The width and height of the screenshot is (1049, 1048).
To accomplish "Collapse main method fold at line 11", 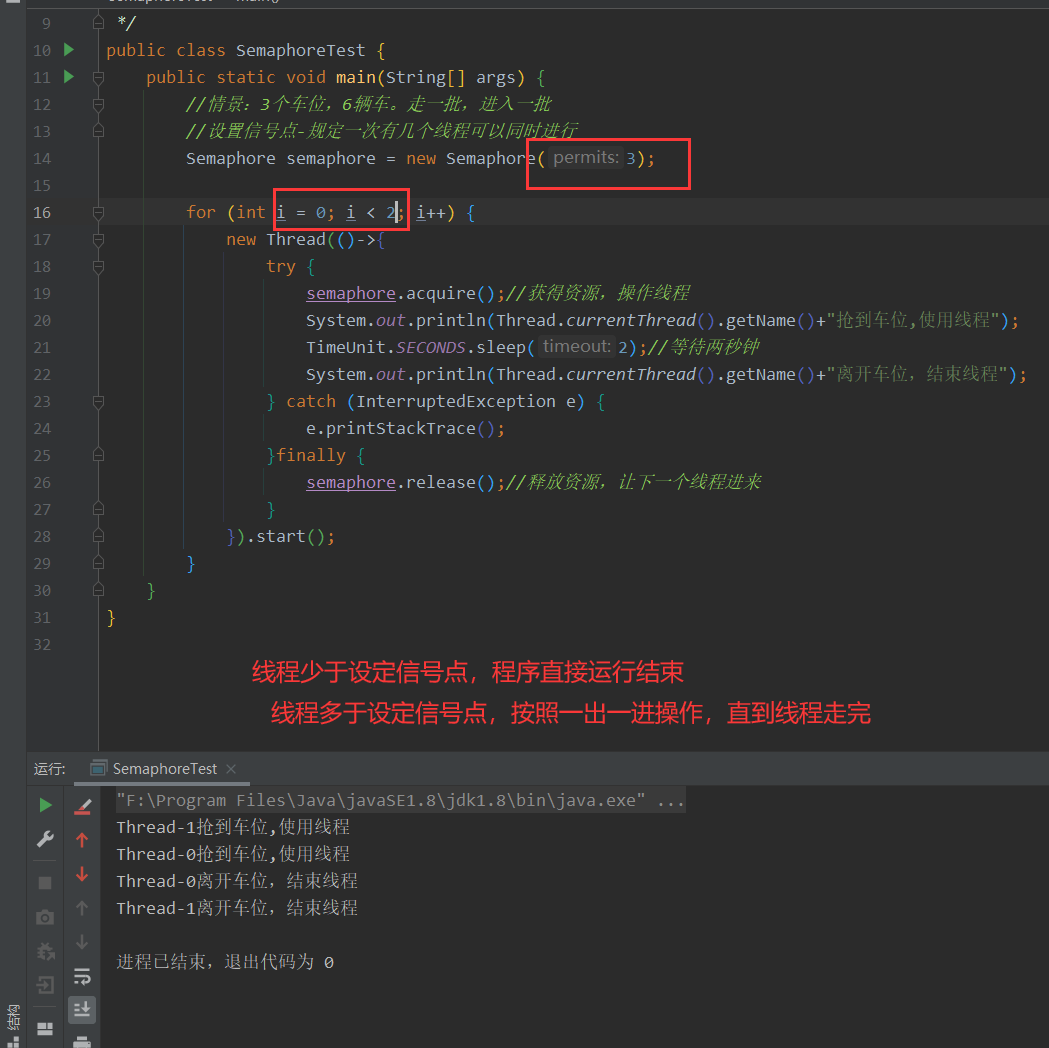I will (98, 78).
